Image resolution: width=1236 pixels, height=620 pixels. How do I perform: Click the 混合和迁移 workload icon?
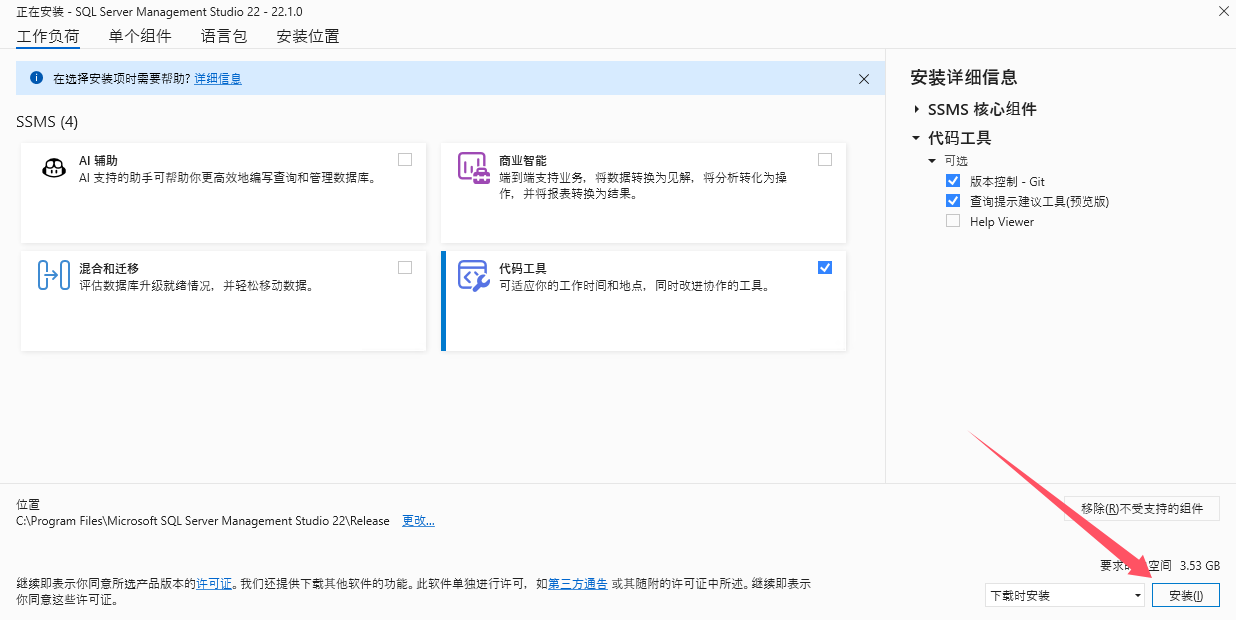click(52, 274)
